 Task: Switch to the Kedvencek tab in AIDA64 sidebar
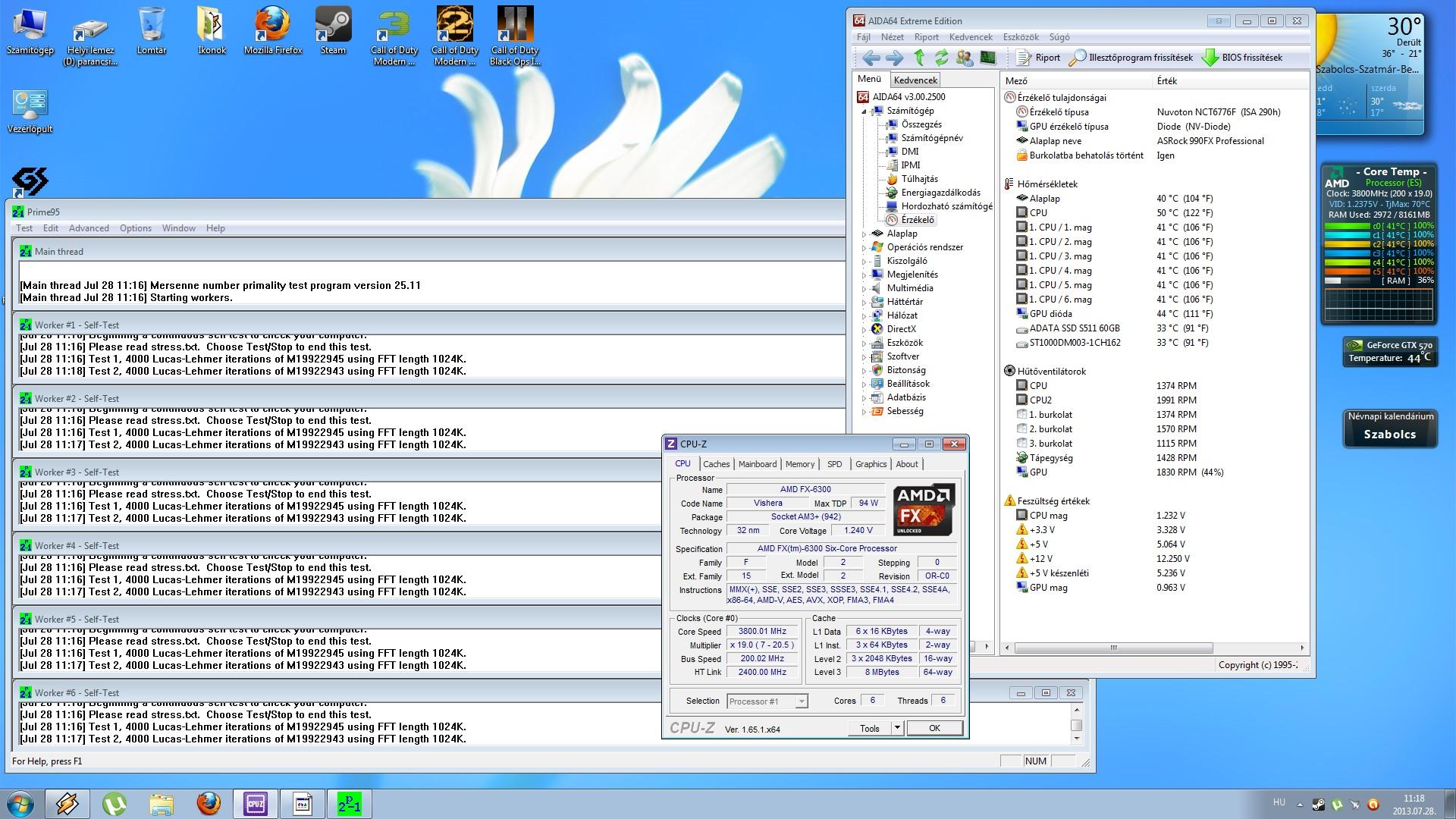pyautogui.click(x=915, y=80)
